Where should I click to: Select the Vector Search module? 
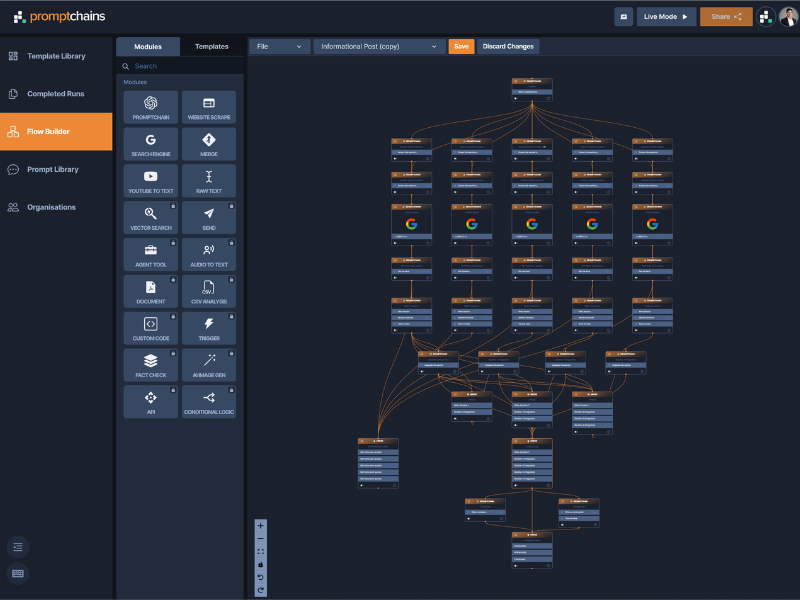pos(151,218)
